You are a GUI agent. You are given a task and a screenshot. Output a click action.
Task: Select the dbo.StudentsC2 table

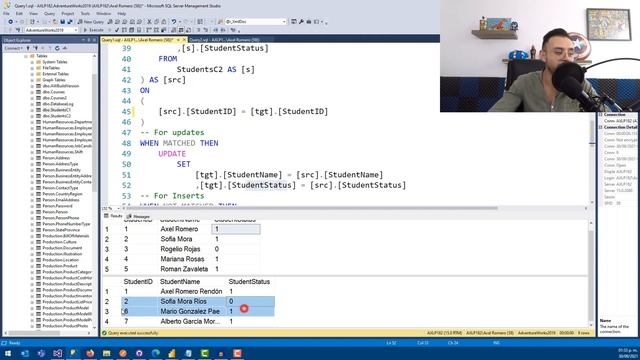[56, 116]
